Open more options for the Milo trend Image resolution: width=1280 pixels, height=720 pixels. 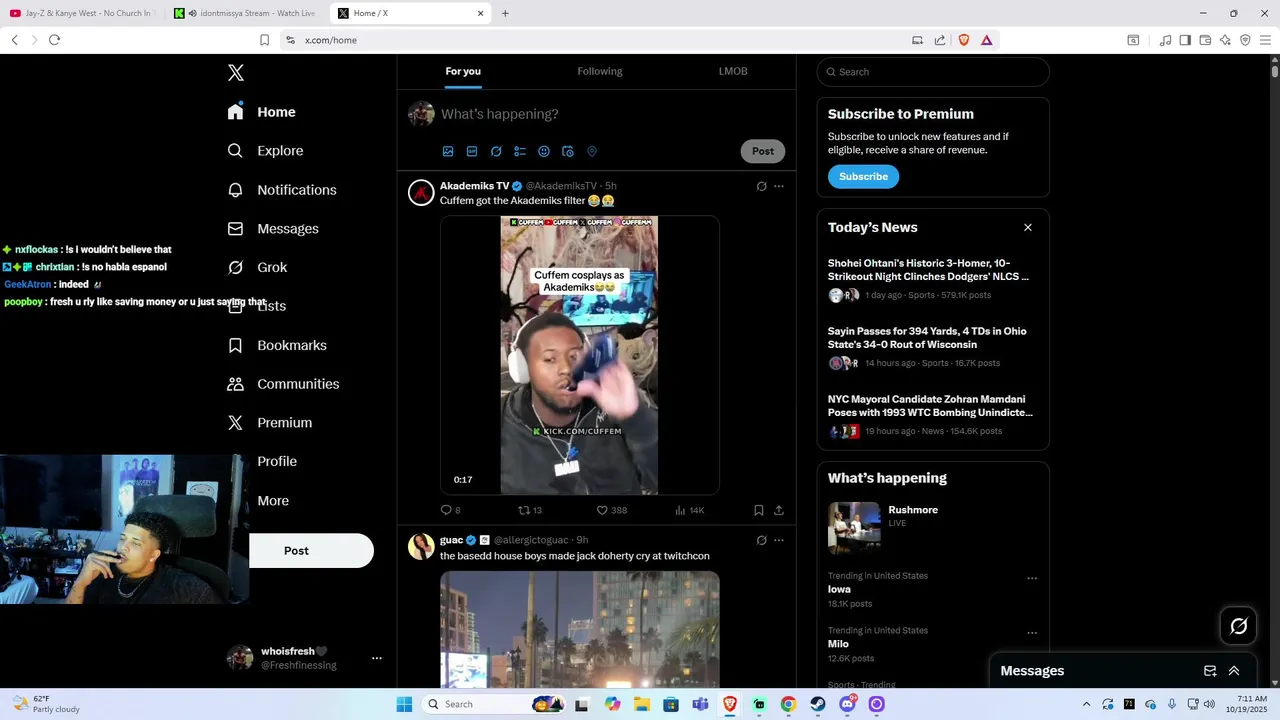pyautogui.click(x=1032, y=633)
